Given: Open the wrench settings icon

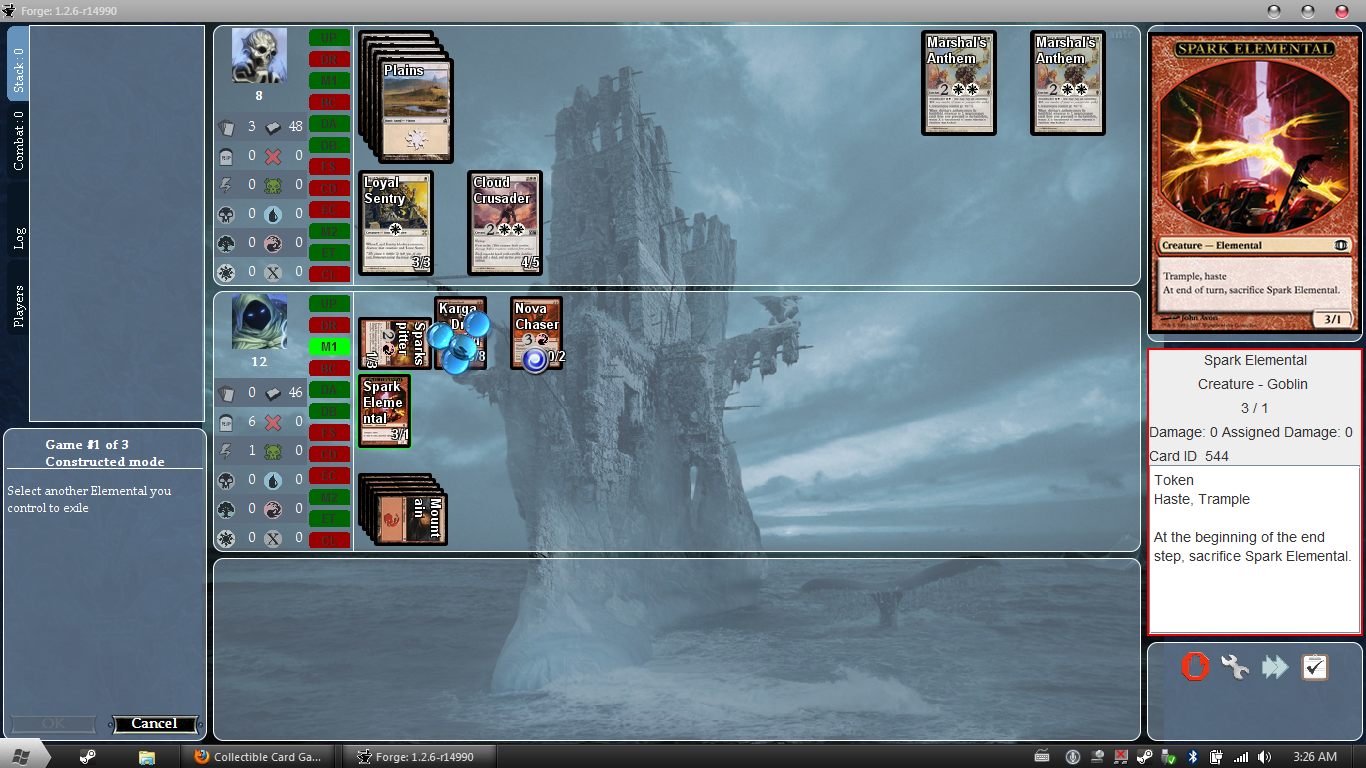Looking at the screenshot, I should (1235, 667).
